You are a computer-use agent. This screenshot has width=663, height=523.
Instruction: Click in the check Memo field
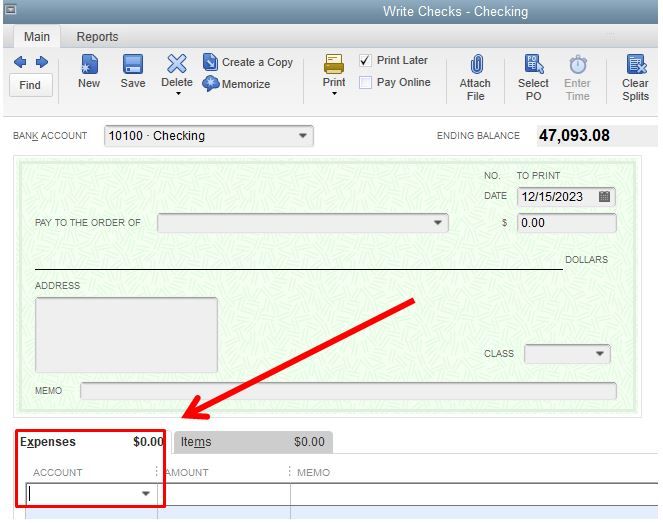click(x=348, y=391)
